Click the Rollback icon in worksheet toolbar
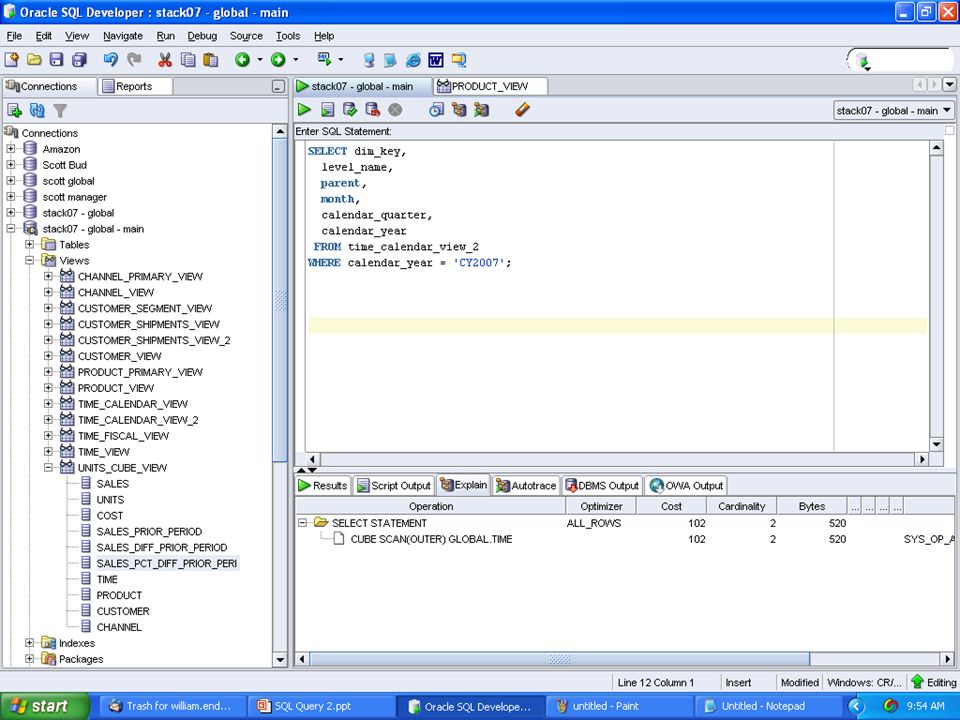 [372, 110]
